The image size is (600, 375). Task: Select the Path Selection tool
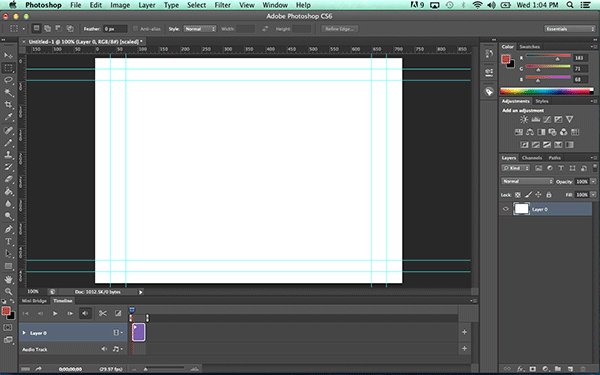point(8,254)
